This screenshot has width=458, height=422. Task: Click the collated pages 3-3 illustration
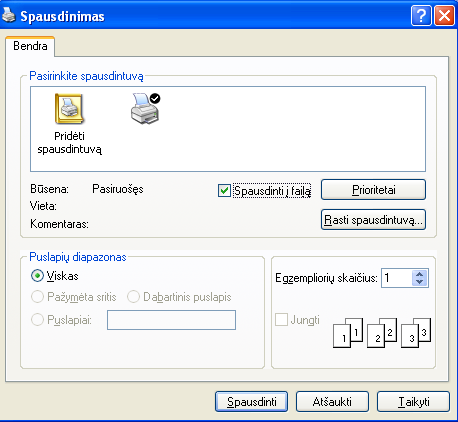click(x=416, y=332)
